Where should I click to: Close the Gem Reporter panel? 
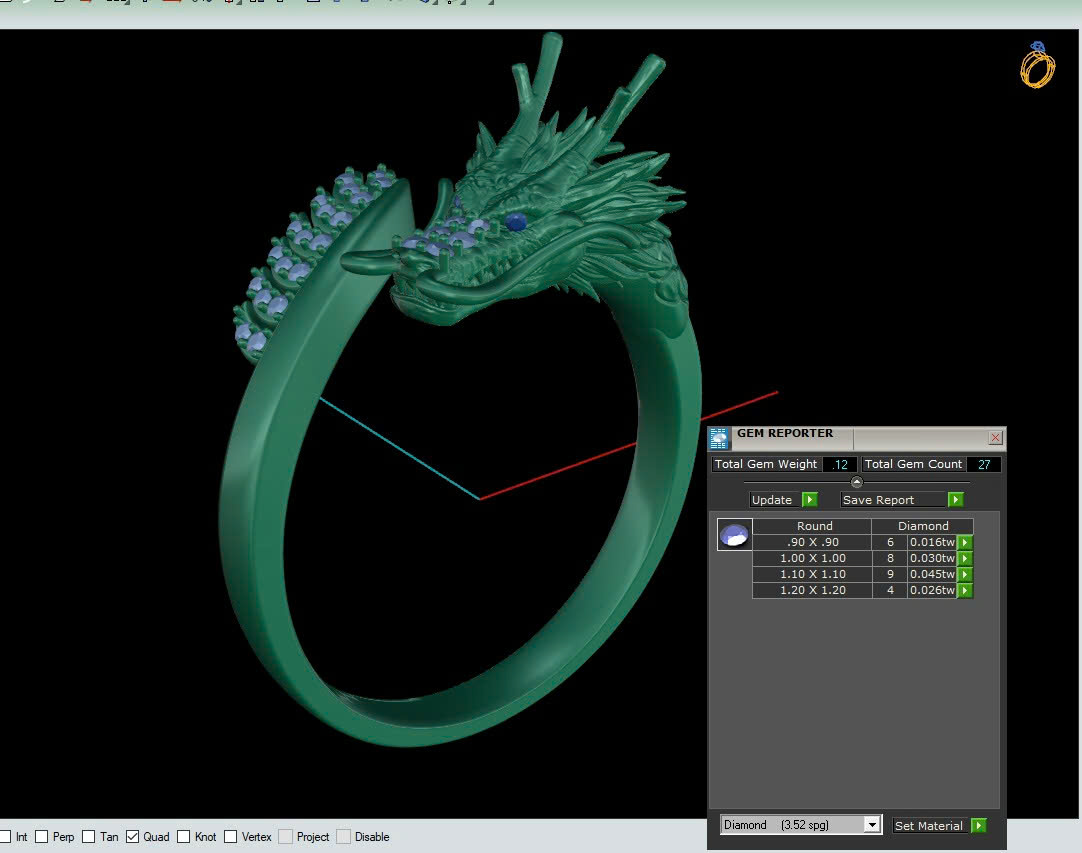[995, 438]
